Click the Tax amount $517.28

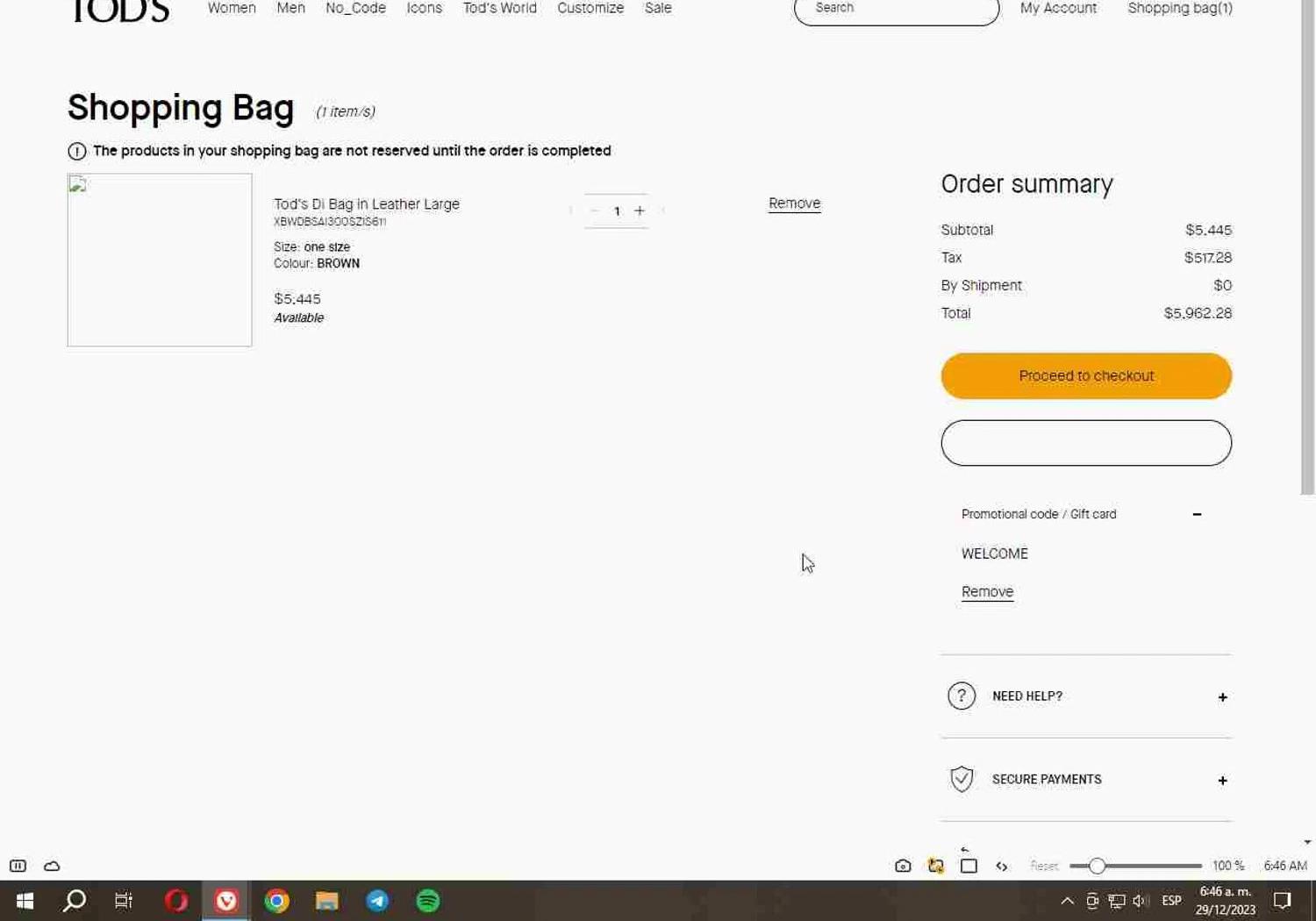tap(1208, 258)
